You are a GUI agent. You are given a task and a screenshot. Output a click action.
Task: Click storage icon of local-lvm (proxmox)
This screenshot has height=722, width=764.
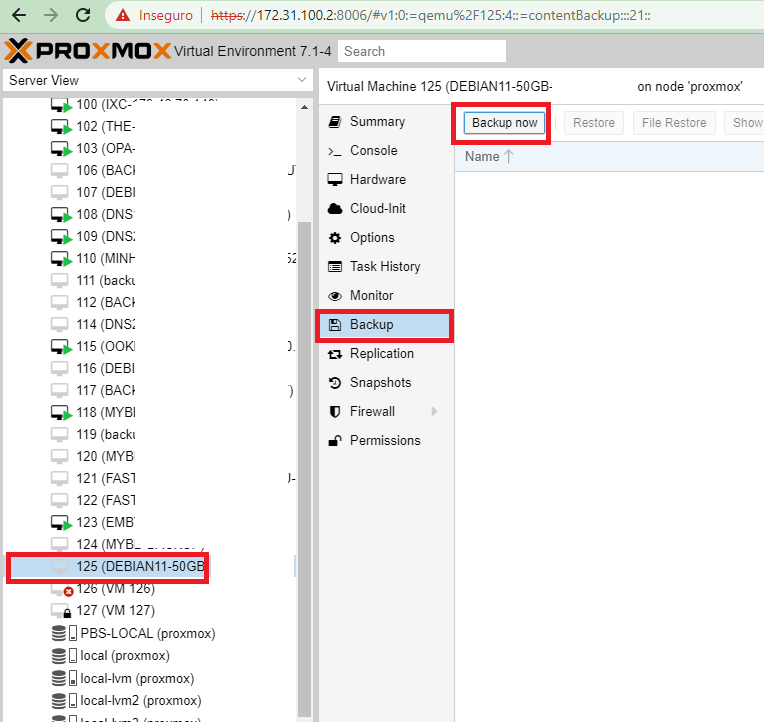point(64,678)
